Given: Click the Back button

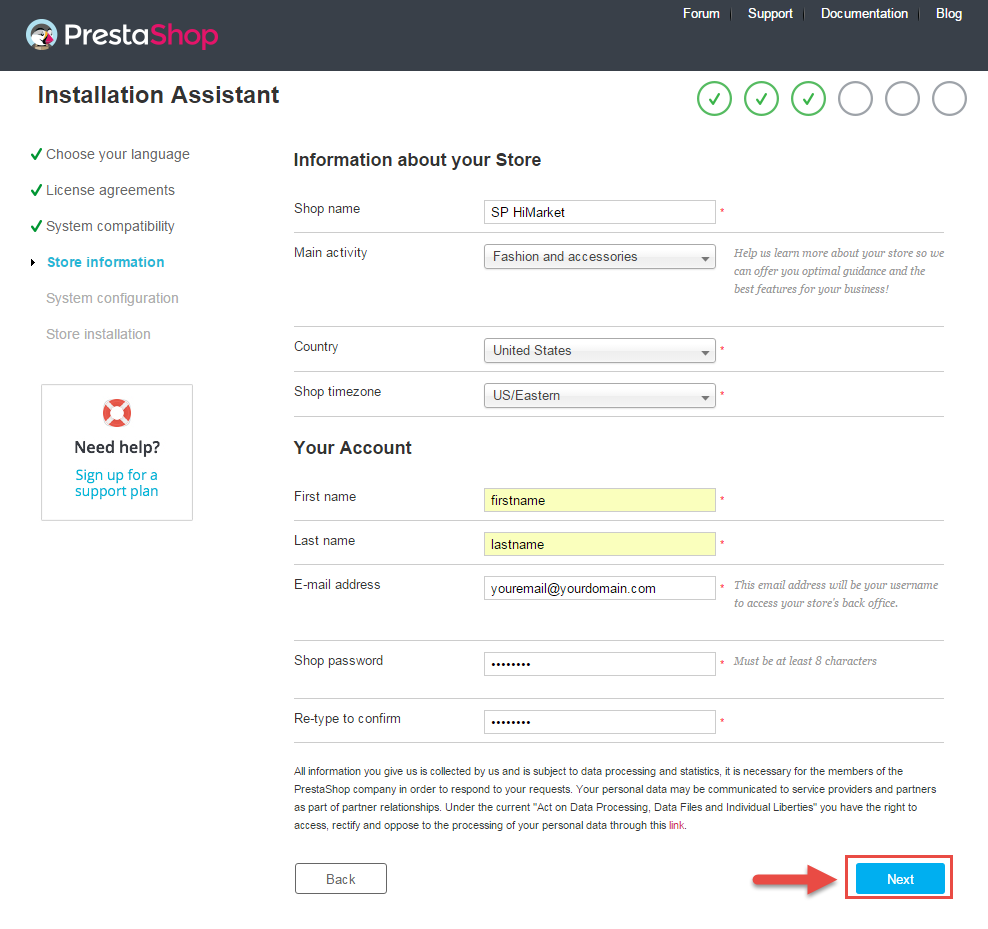Looking at the screenshot, I should (x=340, y=879).
